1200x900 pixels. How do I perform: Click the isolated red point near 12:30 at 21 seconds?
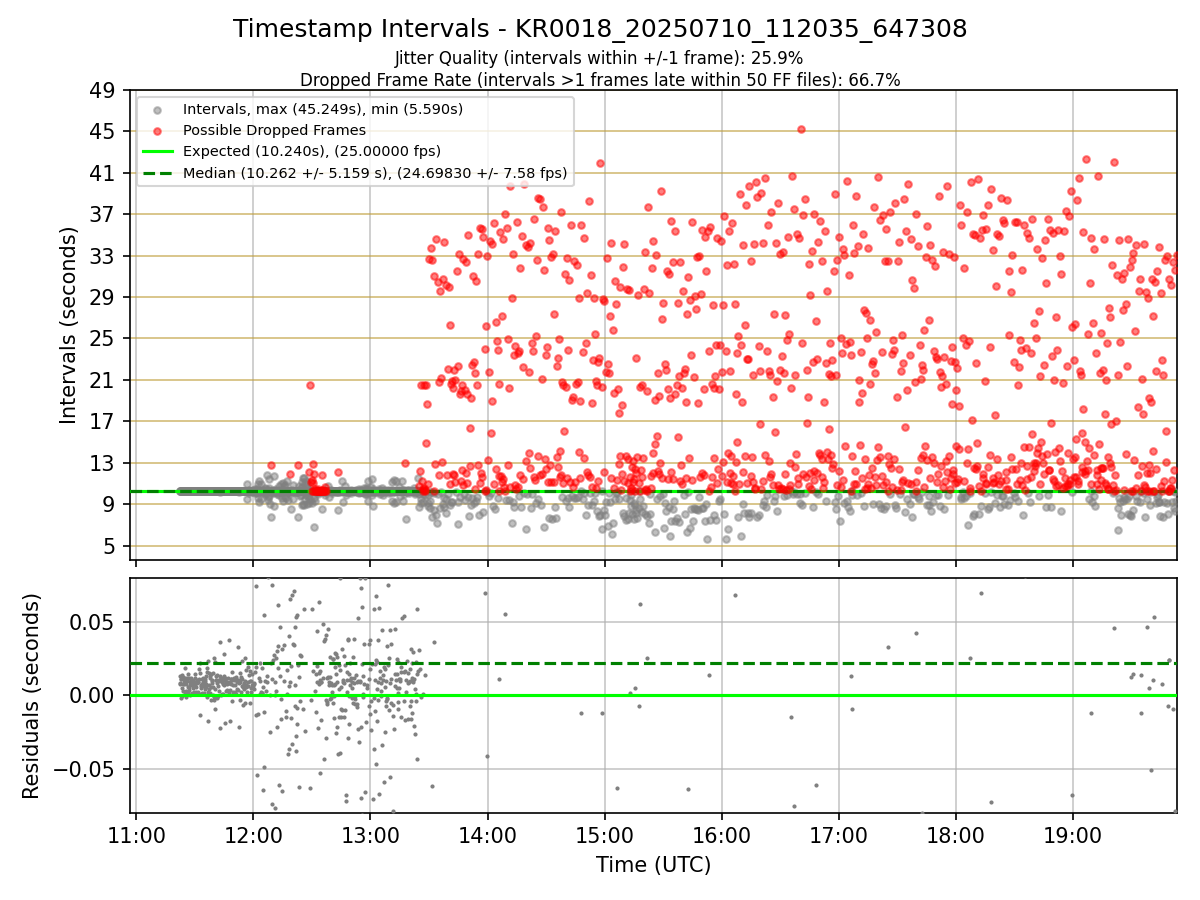tap(310, 385)
